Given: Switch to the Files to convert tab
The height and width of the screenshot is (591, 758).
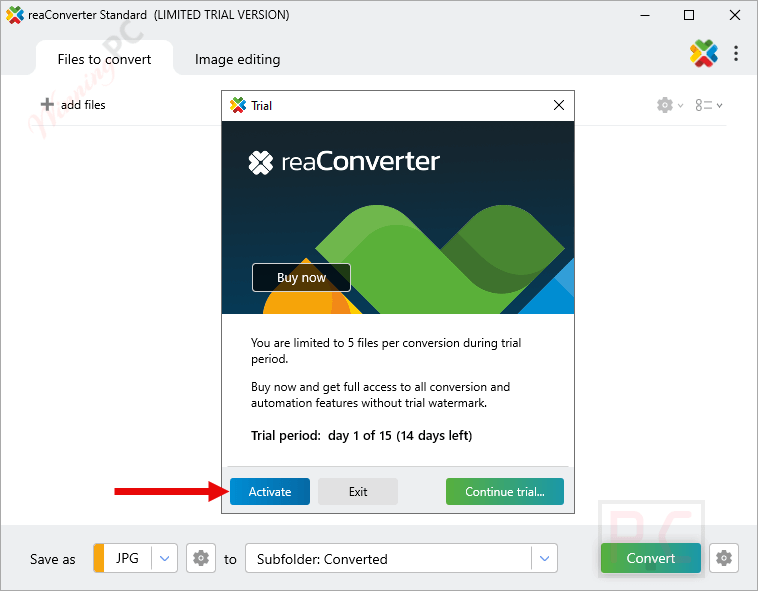Looking at the screenshot, I should tap(104, 59).
